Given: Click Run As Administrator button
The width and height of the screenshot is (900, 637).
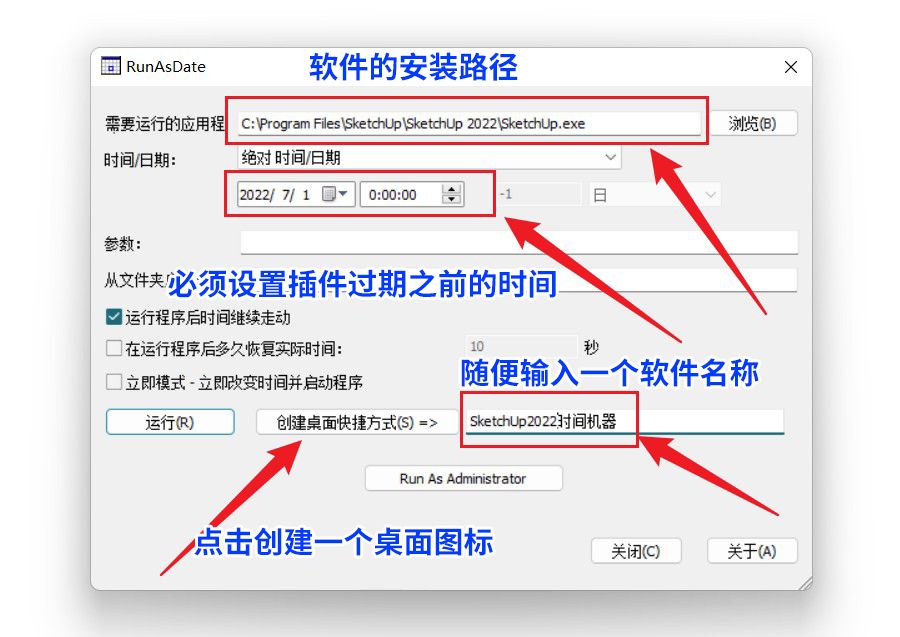Looking at the screenshot, I should 463,478.
